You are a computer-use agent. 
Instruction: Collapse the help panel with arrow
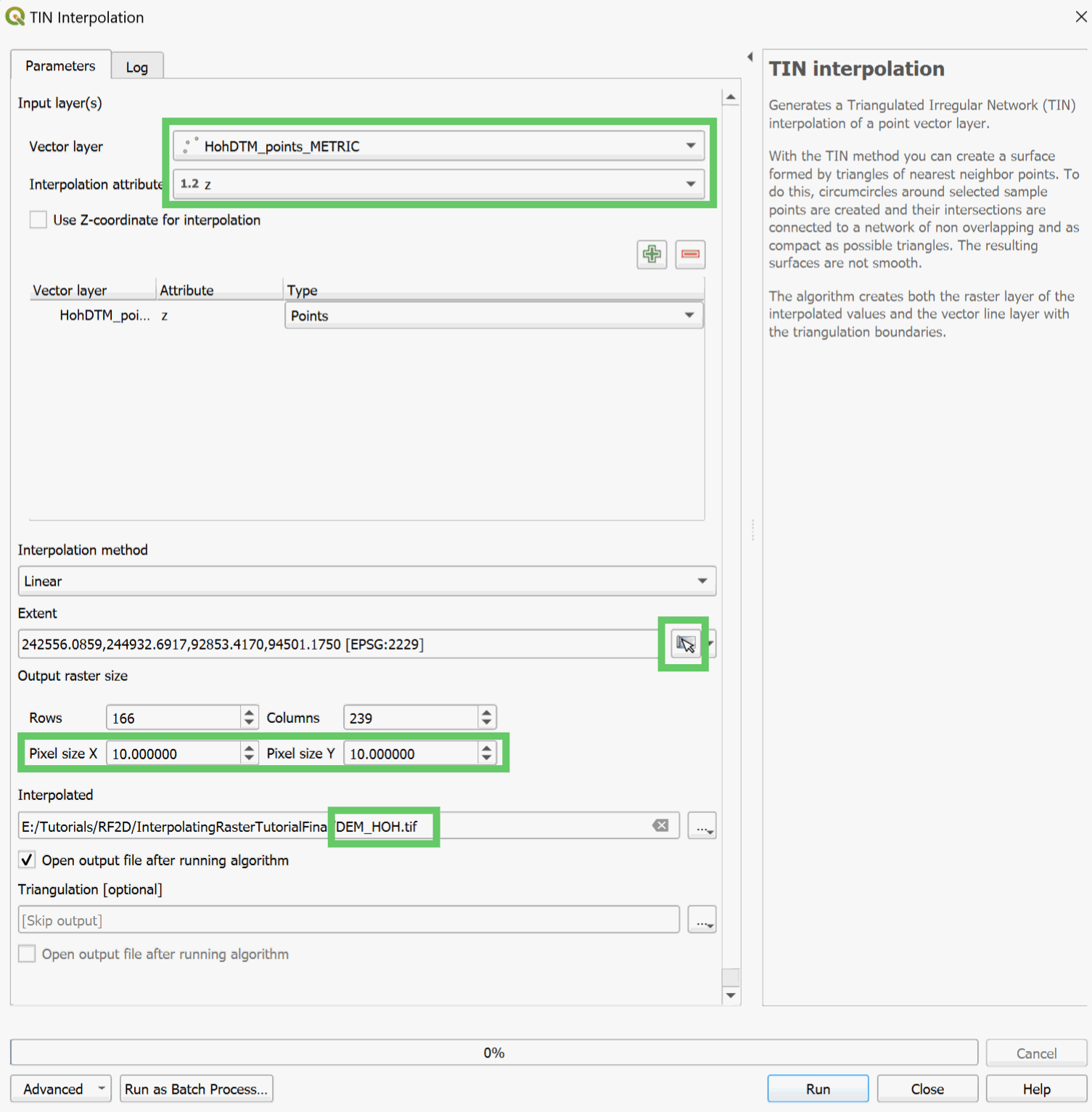click(x=750, y=57)
